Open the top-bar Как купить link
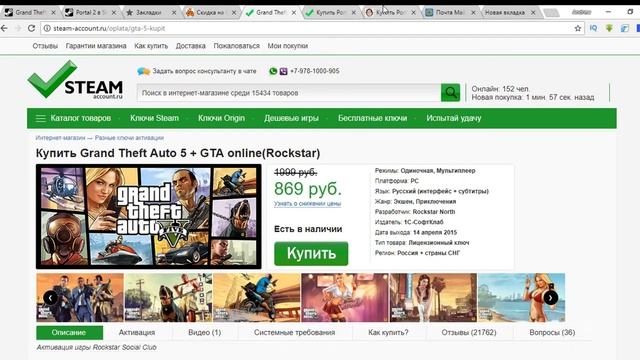Viewport: 640px width, 360px height. coord(151,46)
